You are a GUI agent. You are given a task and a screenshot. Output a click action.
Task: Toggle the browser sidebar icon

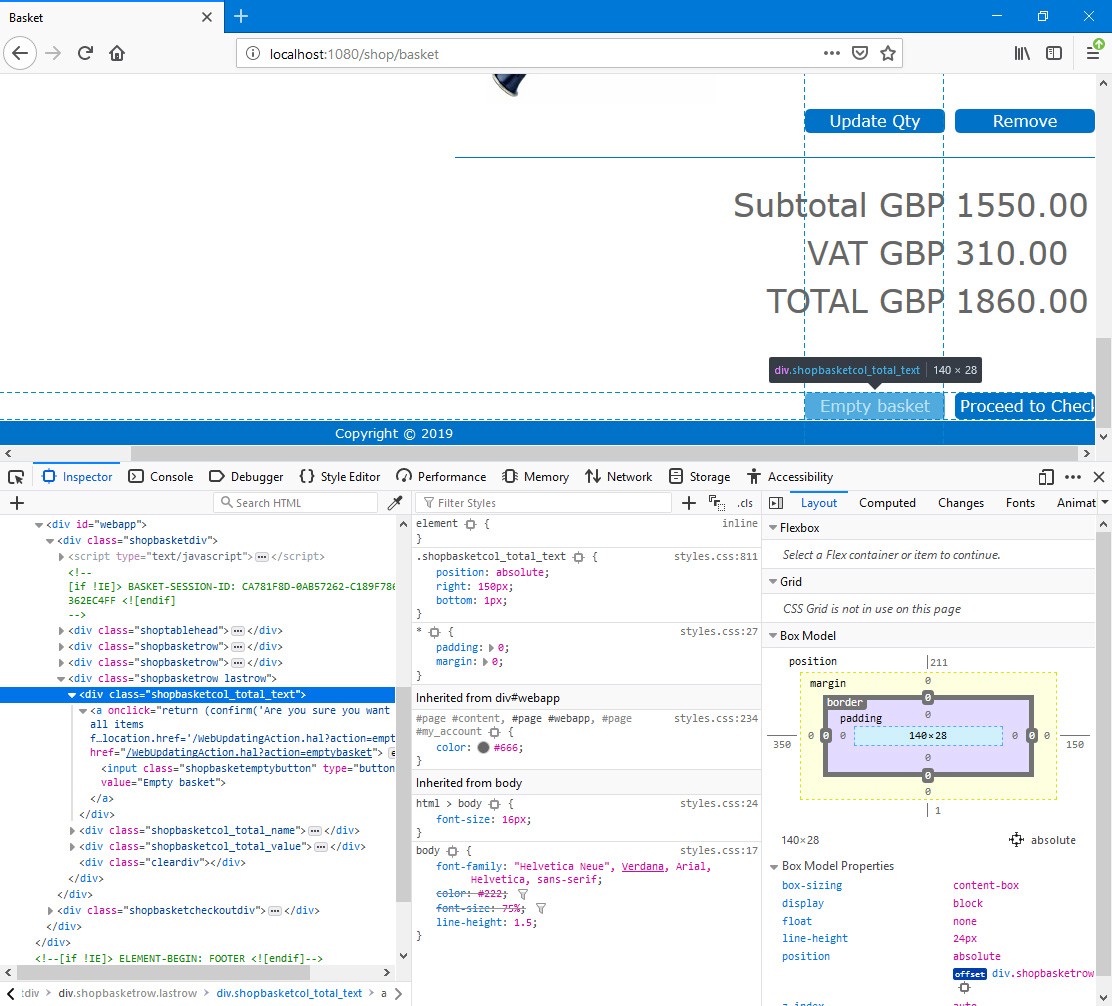click(1054, 53)
